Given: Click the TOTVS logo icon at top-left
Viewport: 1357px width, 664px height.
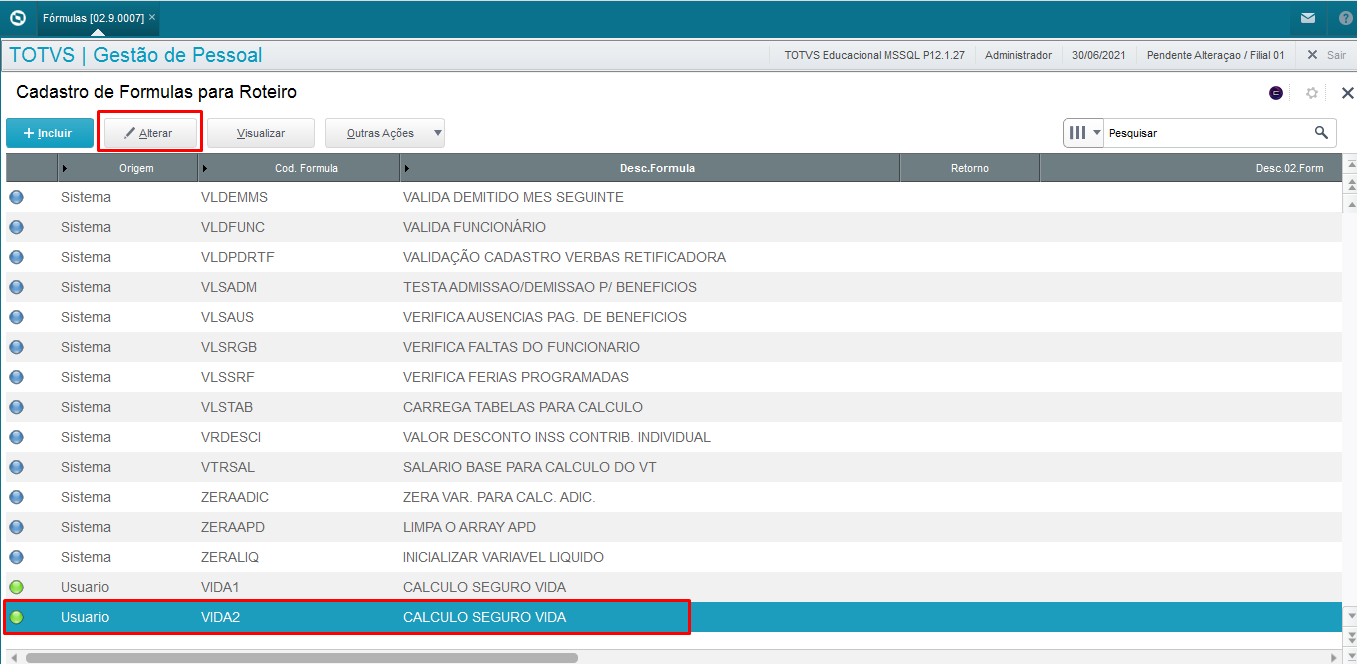Looking at the screenshot, I should point(17,18).
